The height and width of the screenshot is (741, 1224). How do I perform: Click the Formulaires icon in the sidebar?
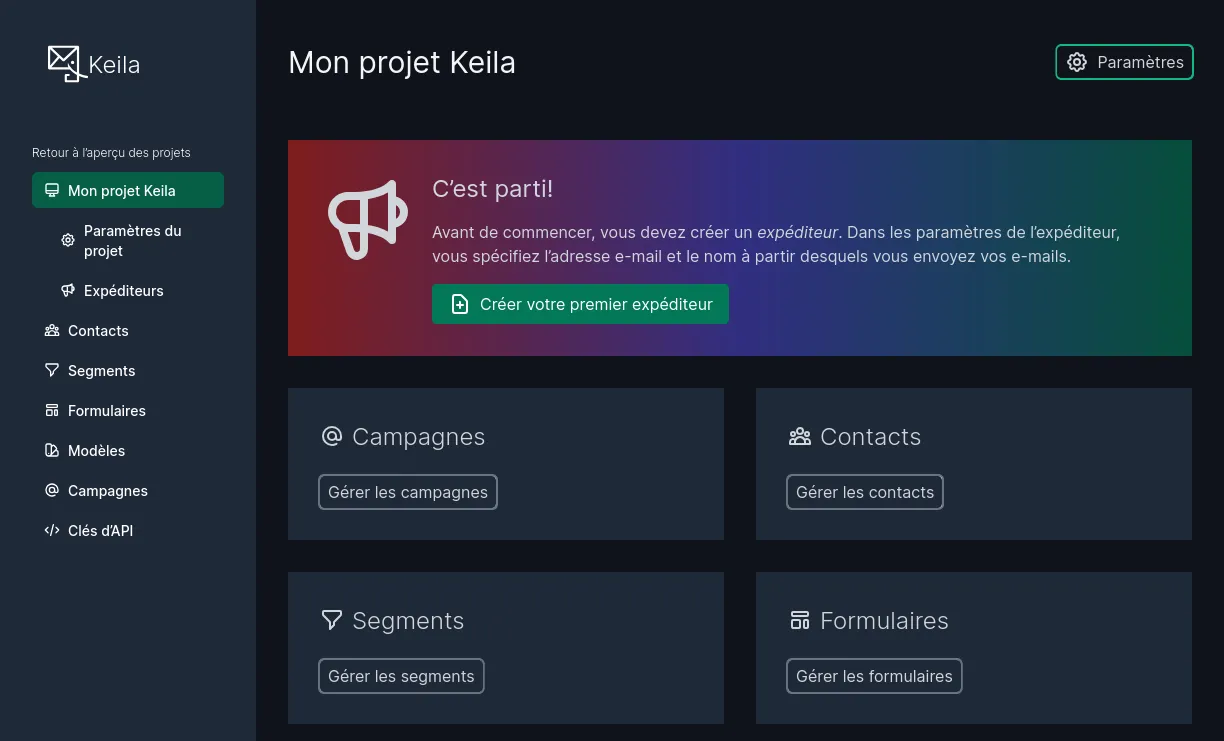(x=51, y=410)
